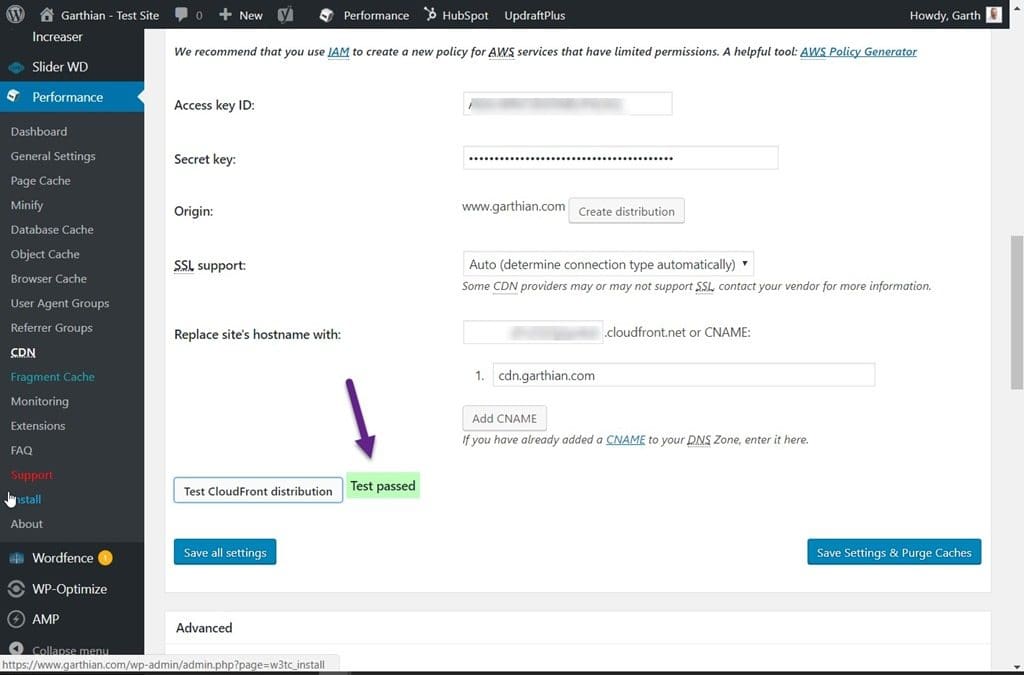The width and height of the screenshot is (1024, 675).
Task: Click the Collapse menu arrow icon
Action: pos(16,650)
